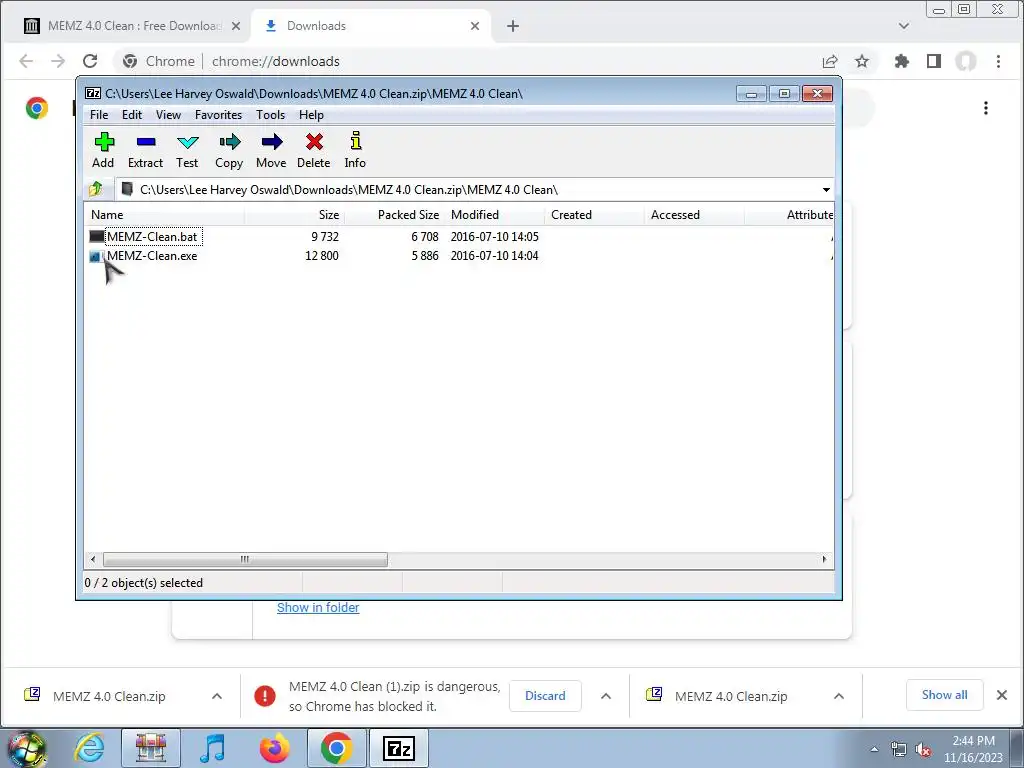Open the Help menu

coord(312,115)
